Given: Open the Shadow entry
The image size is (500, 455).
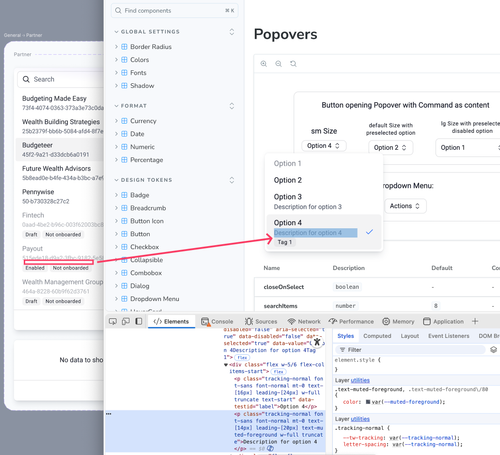Looking at the screenshot, I should [x=142, y=86].
